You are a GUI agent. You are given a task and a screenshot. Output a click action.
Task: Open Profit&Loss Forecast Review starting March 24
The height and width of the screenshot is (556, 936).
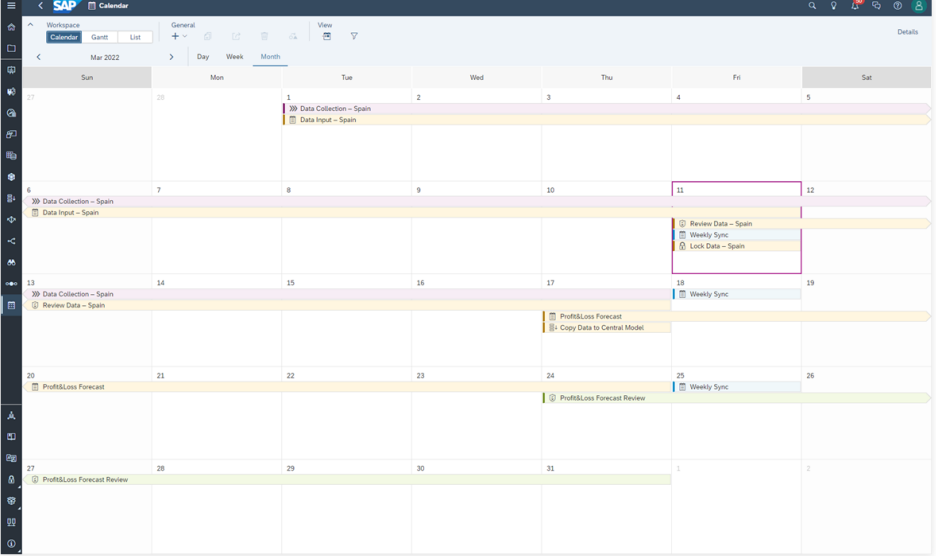click(736, 398)
